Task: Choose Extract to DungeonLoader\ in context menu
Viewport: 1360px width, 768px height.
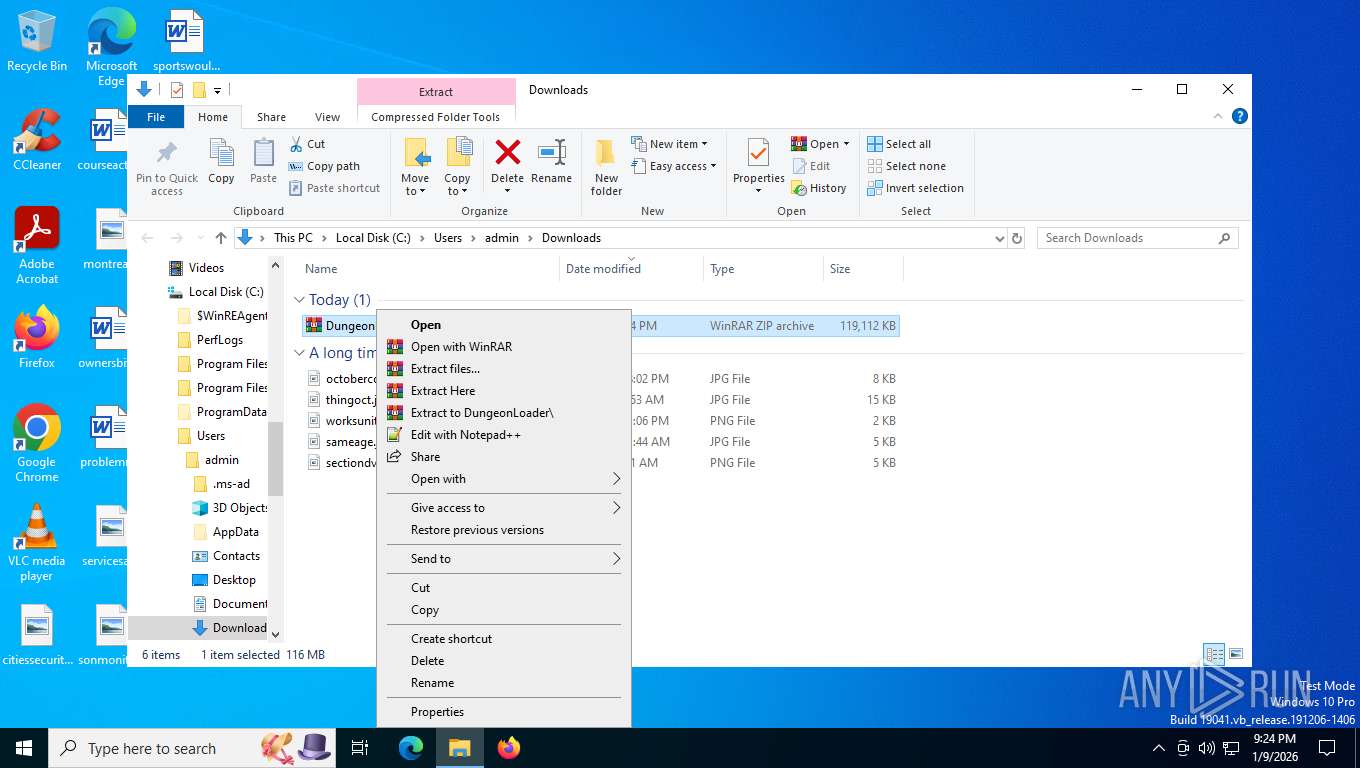Action: [504, 413]
